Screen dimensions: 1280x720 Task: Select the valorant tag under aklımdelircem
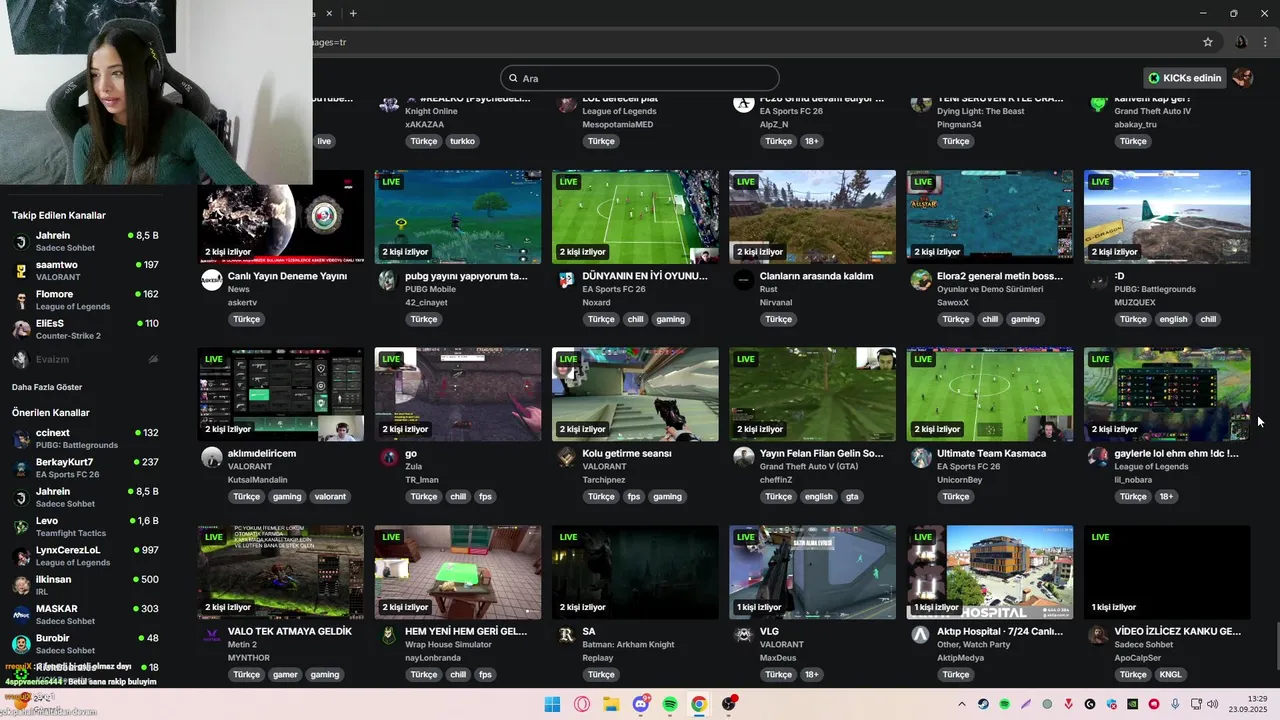pyautogui.click(x=330, y=497)
